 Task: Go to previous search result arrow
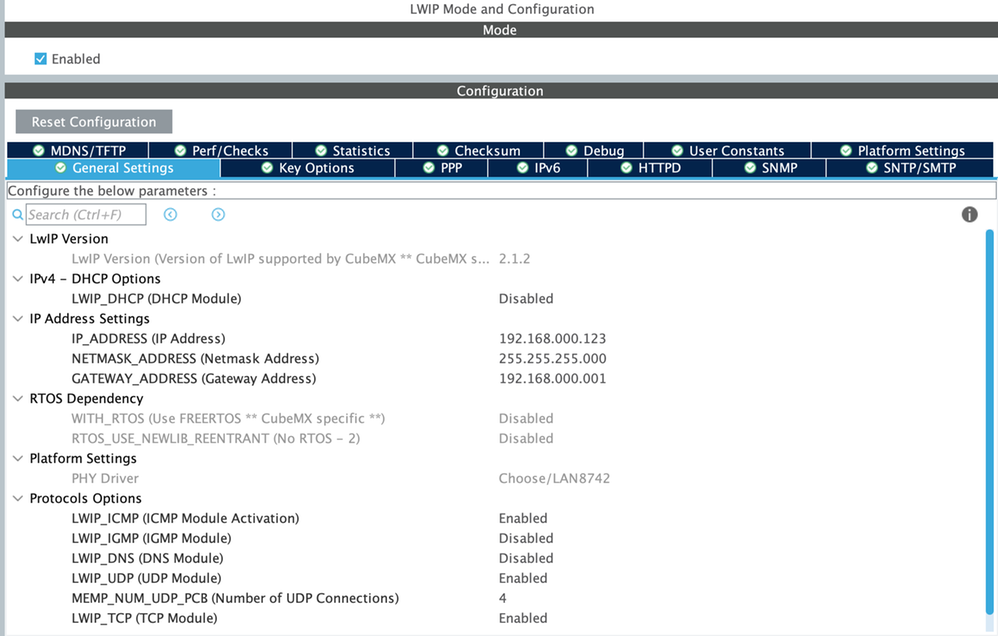170,215
